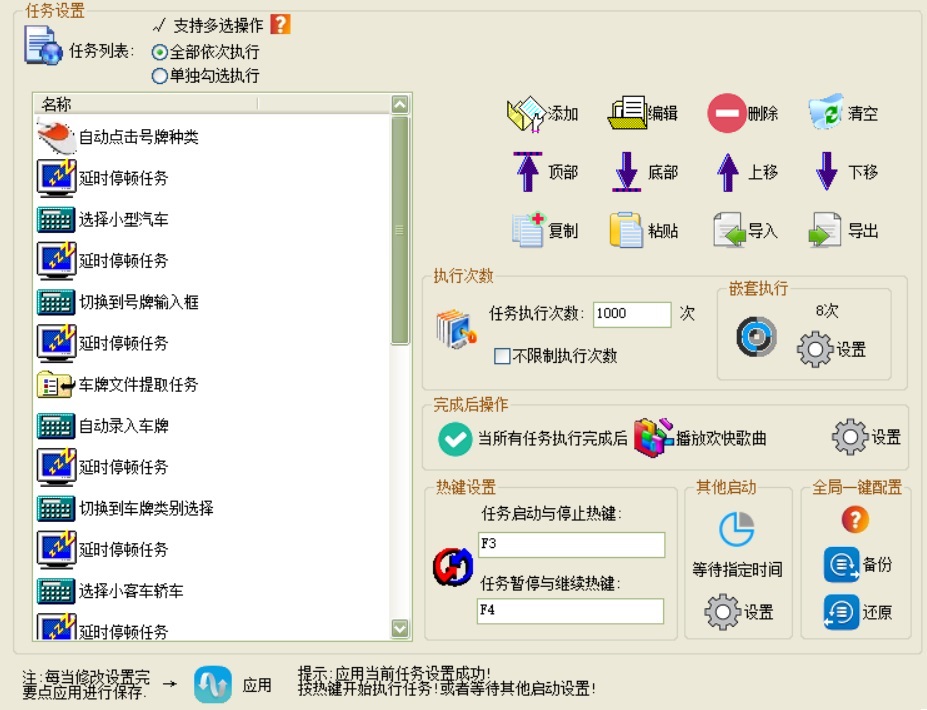This screenshot has height=710, width=927.
Task: Click the 备份 (Backup) icon
Action: point(841,564)
